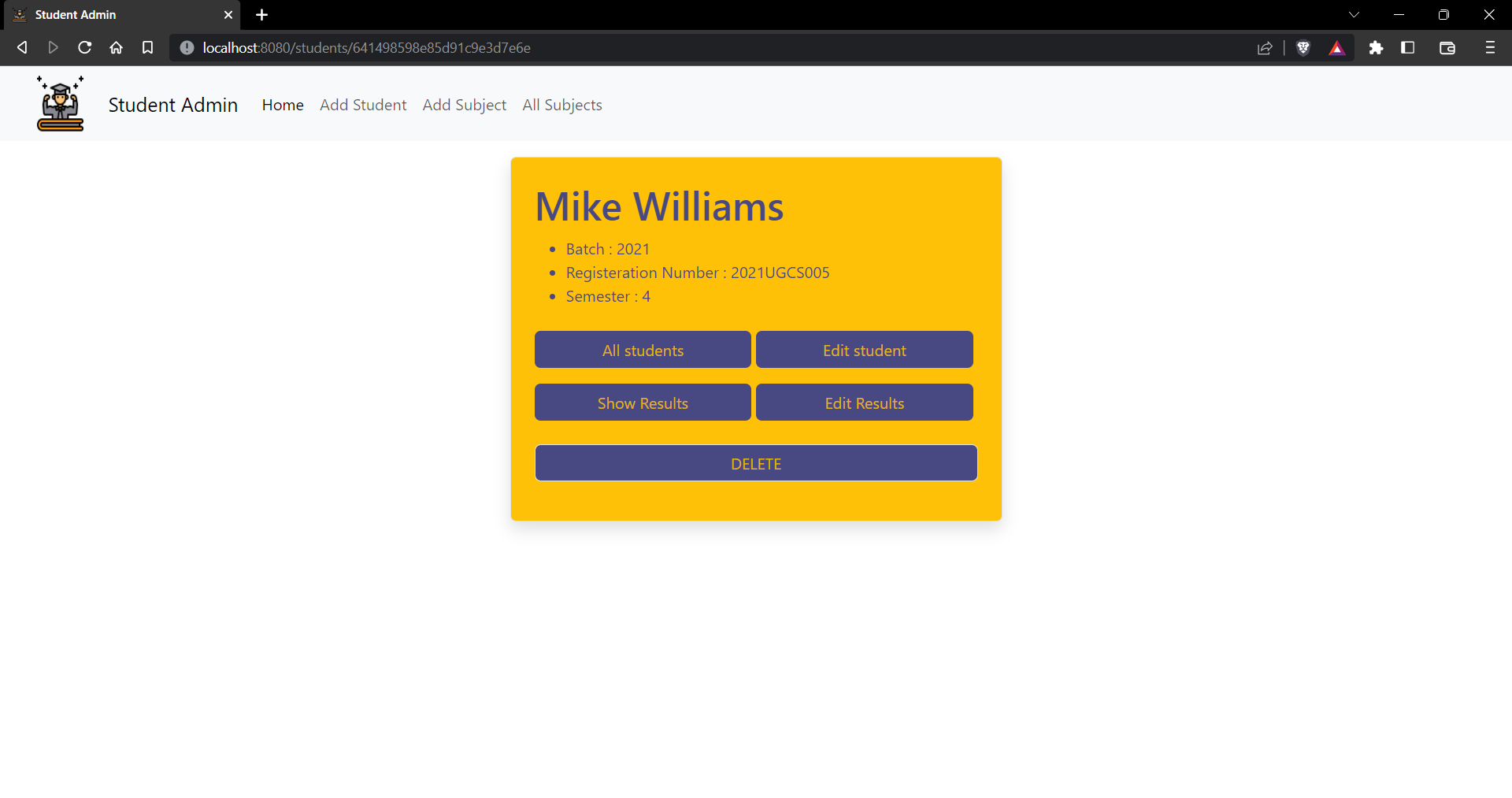
Task: Open the browser home page
Action: 116,47
